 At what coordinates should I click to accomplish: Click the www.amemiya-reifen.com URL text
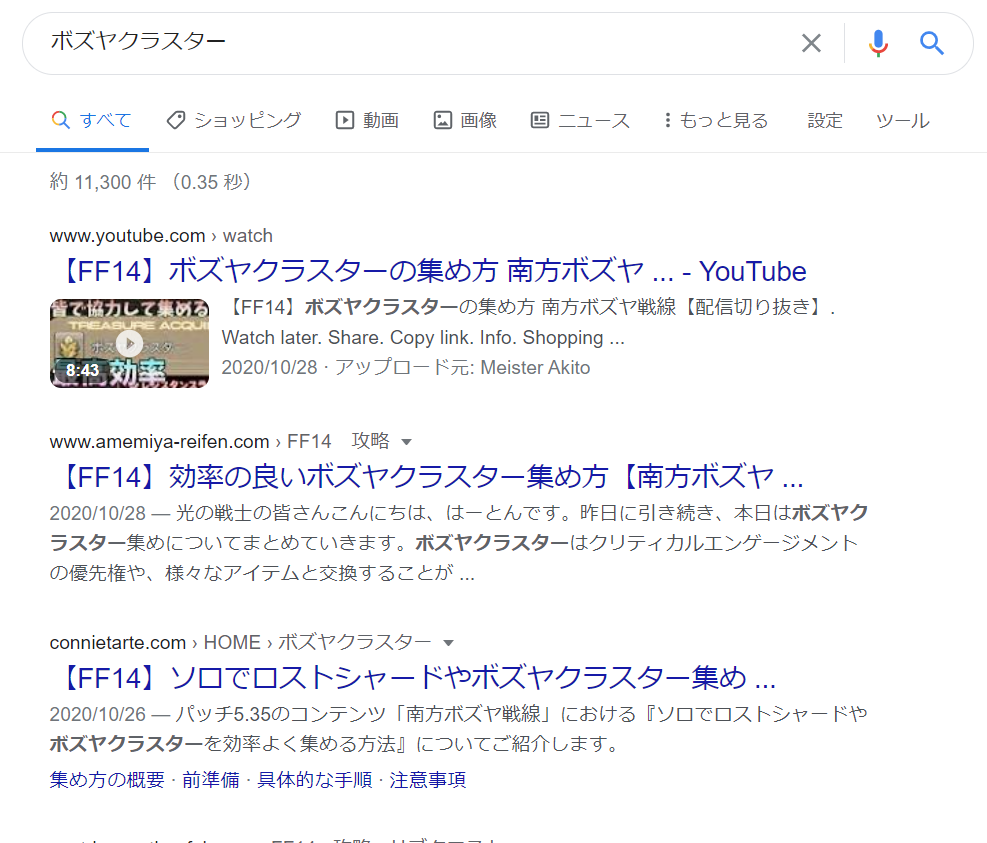tap(159, 441)
